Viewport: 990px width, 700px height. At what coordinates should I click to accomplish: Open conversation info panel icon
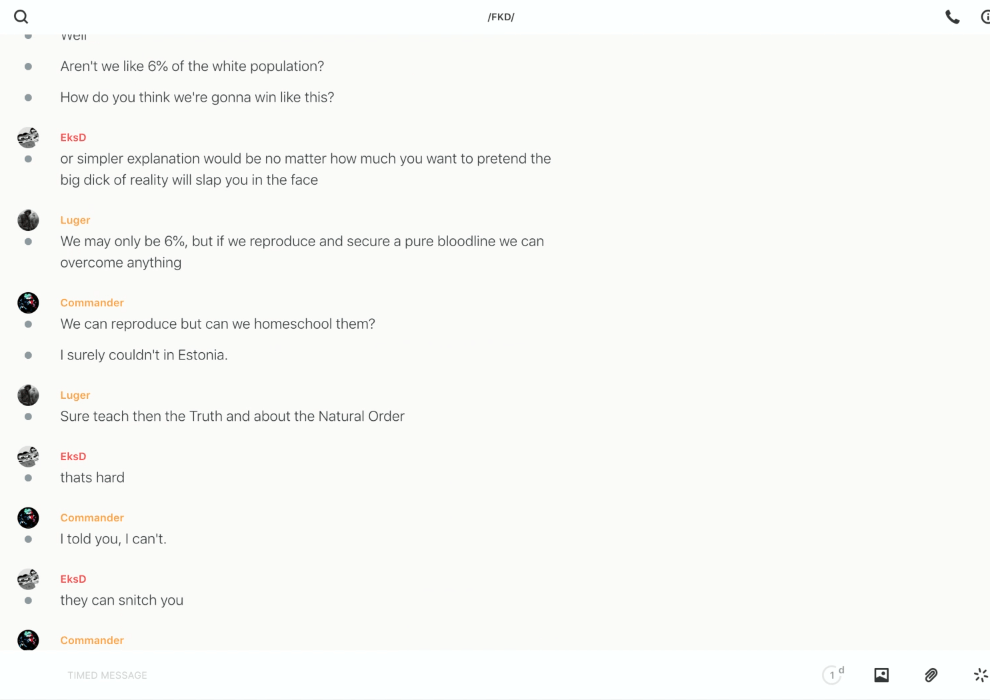[x=985, y=17]
